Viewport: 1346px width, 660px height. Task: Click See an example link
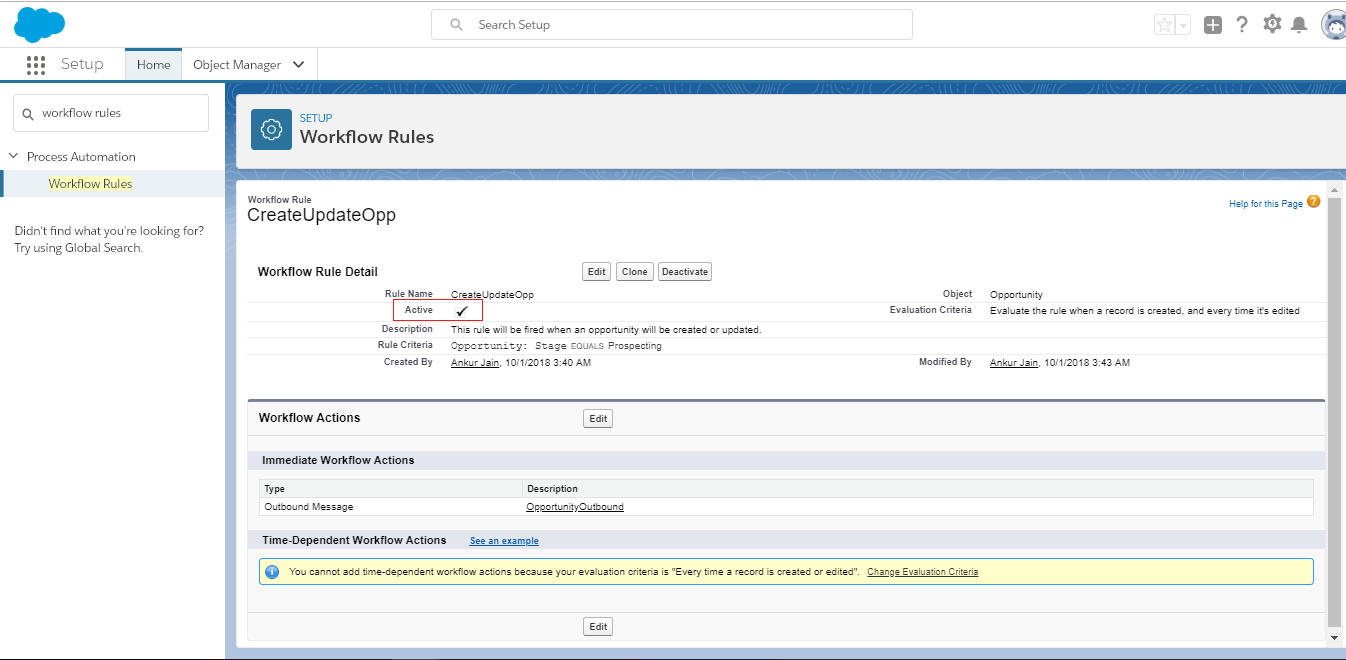504,541
